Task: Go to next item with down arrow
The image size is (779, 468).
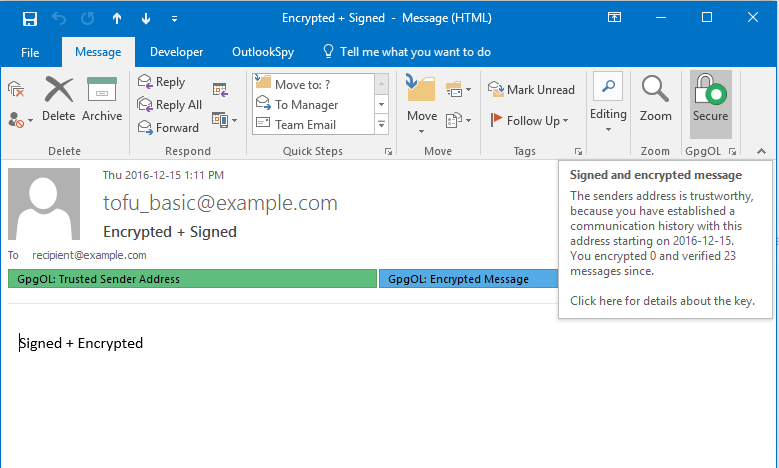Action: pyautogui.click(x=146, y=18)
